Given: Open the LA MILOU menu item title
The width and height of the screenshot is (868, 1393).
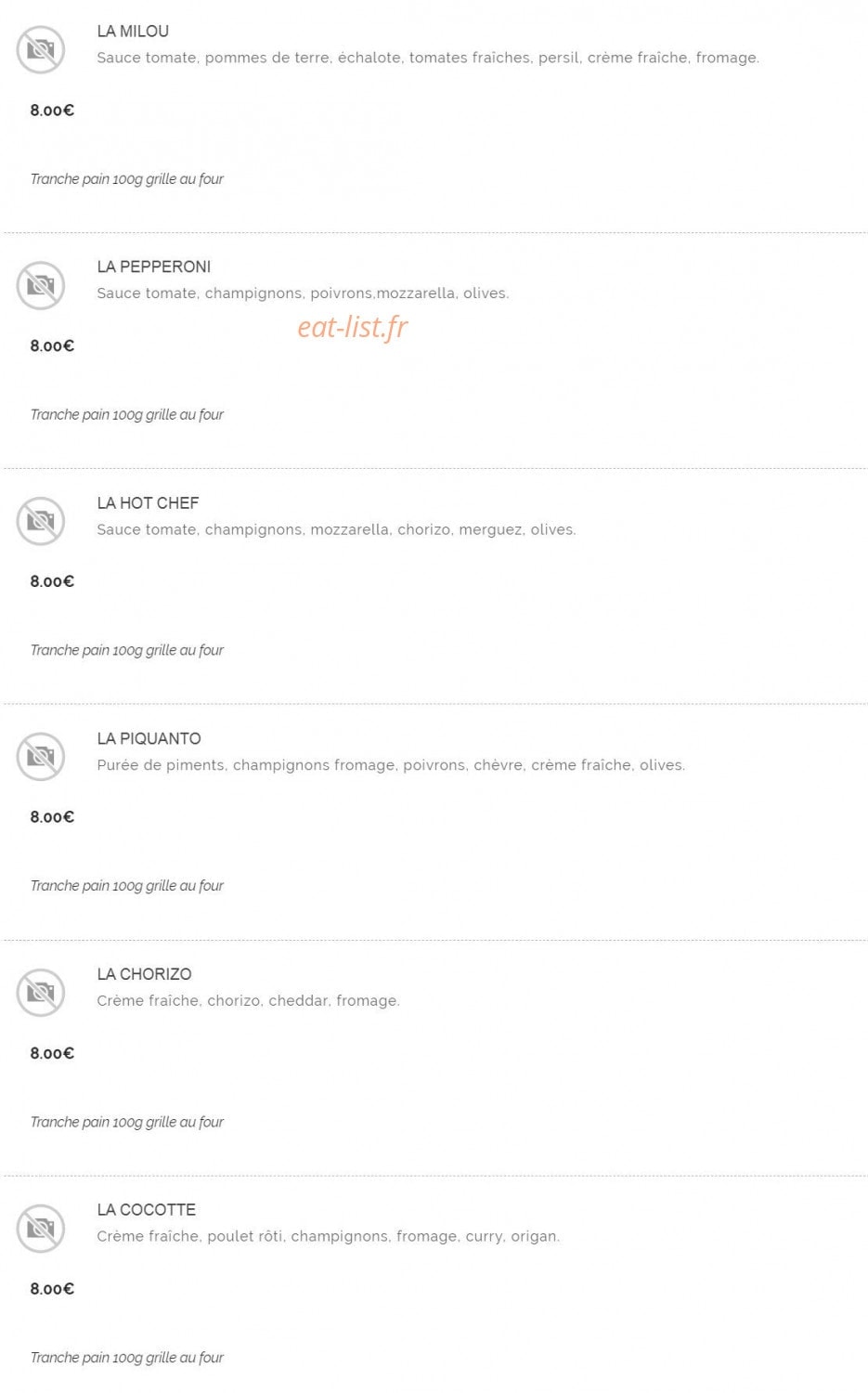Looking at the screenshot, I should [x=133, y=32].
